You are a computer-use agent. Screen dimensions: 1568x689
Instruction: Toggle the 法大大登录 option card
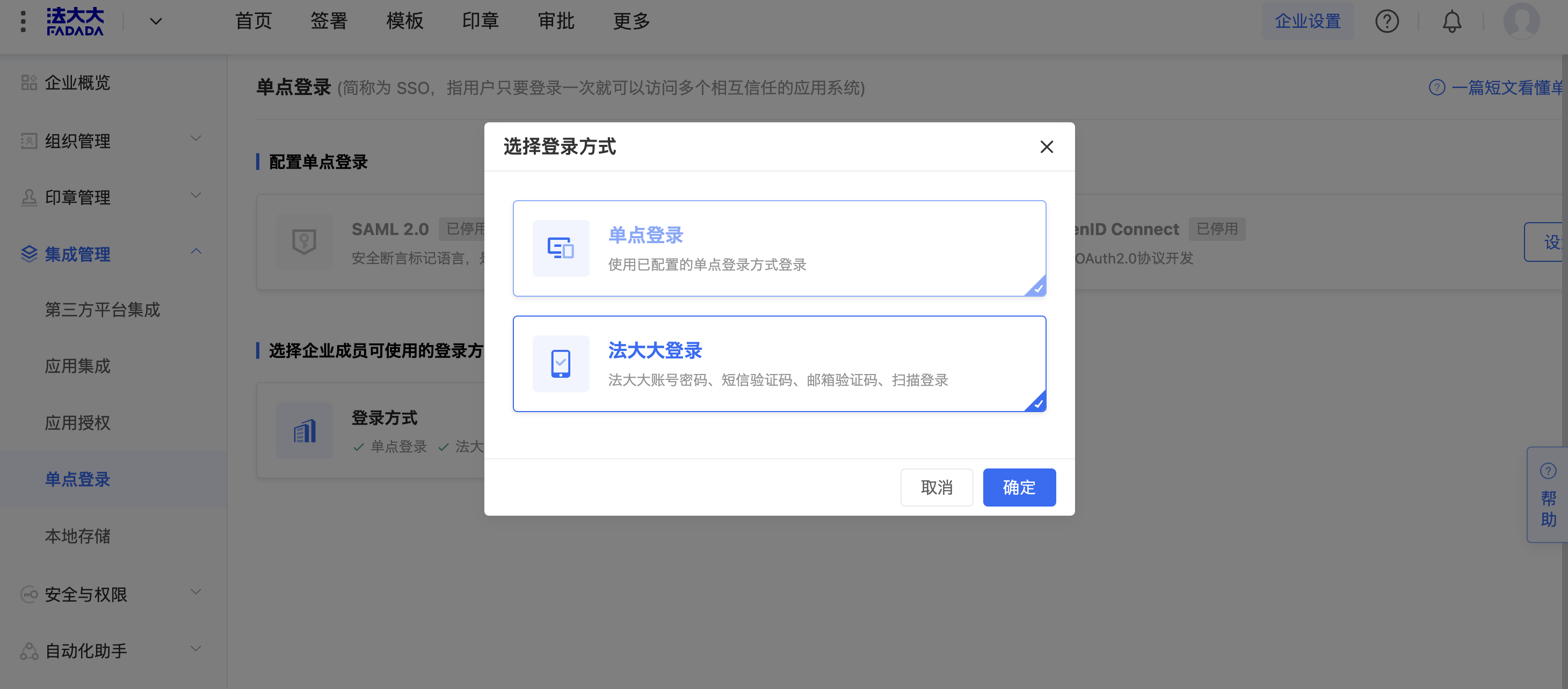point(779,364)
